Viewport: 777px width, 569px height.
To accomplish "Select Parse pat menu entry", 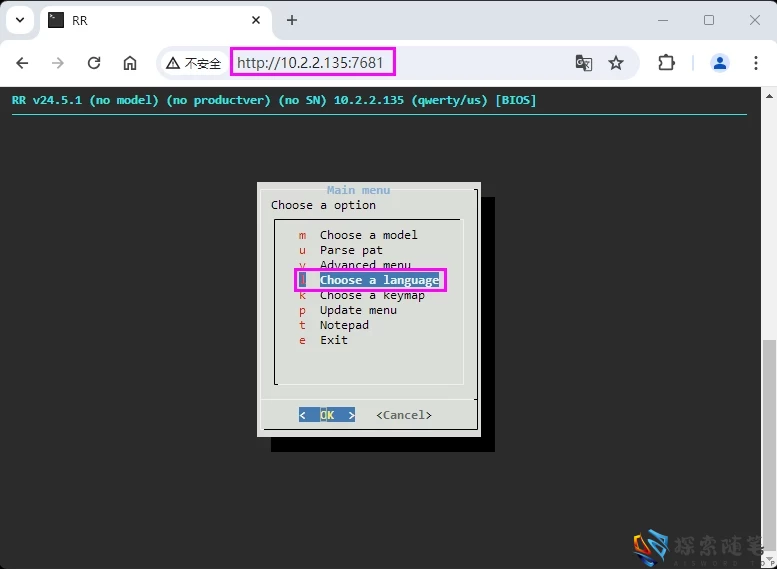I will tap(351, 250).
